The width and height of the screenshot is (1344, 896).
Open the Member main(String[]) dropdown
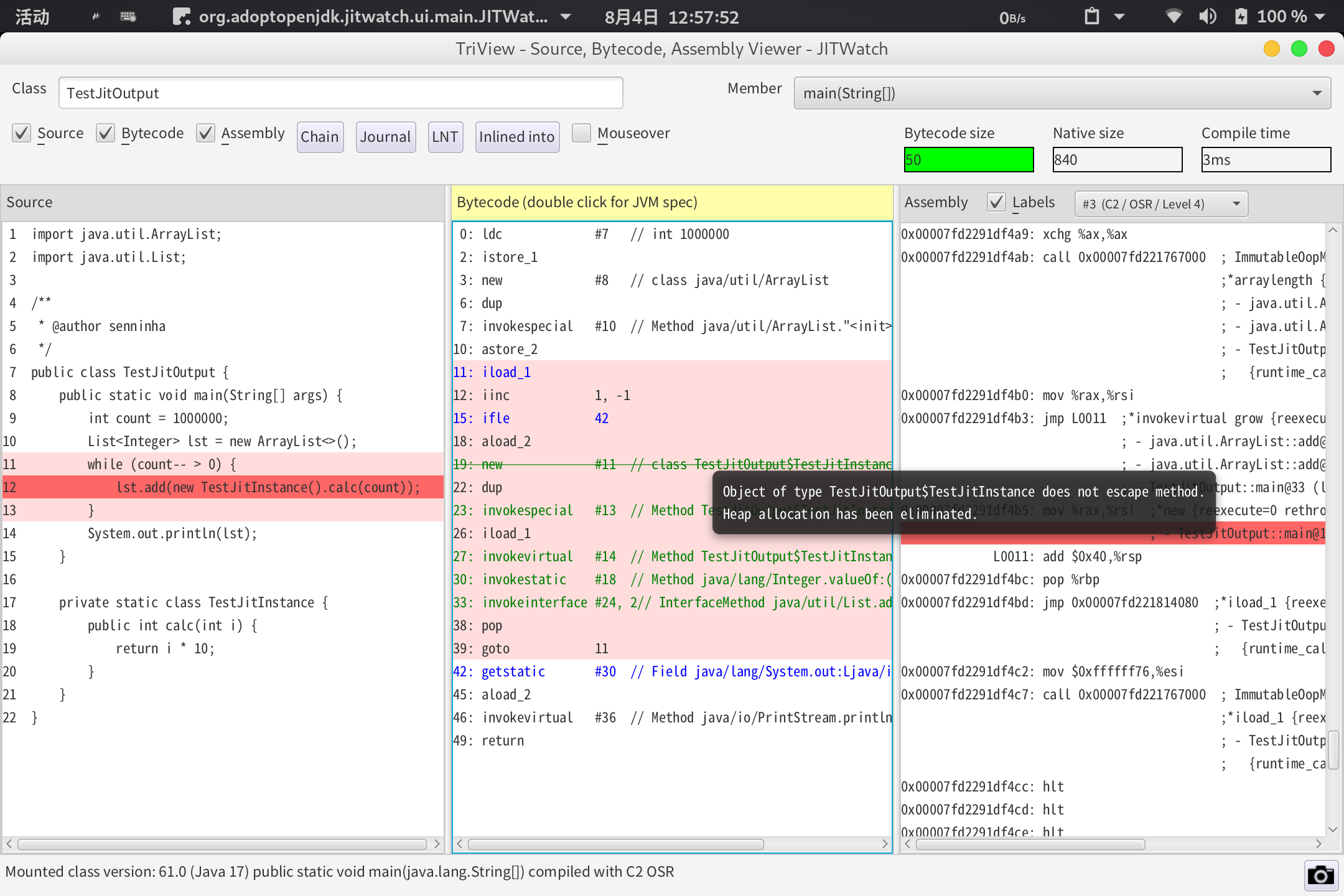coord(1062,93)
